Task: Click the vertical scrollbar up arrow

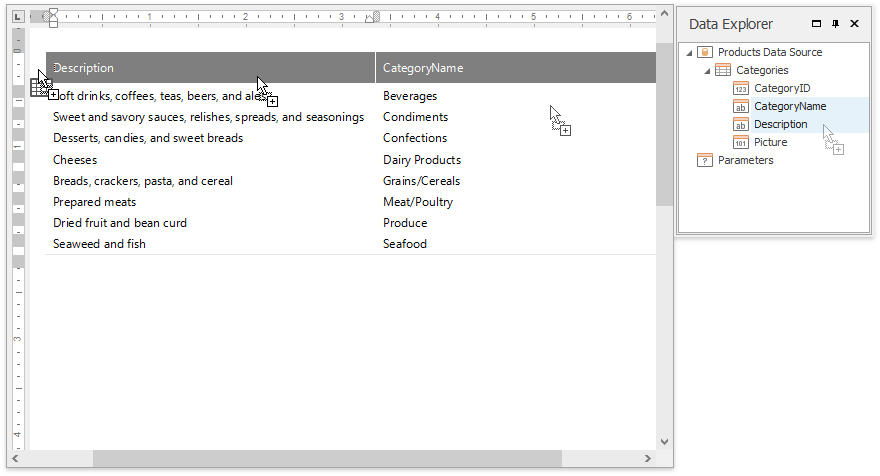Action: 664,13
